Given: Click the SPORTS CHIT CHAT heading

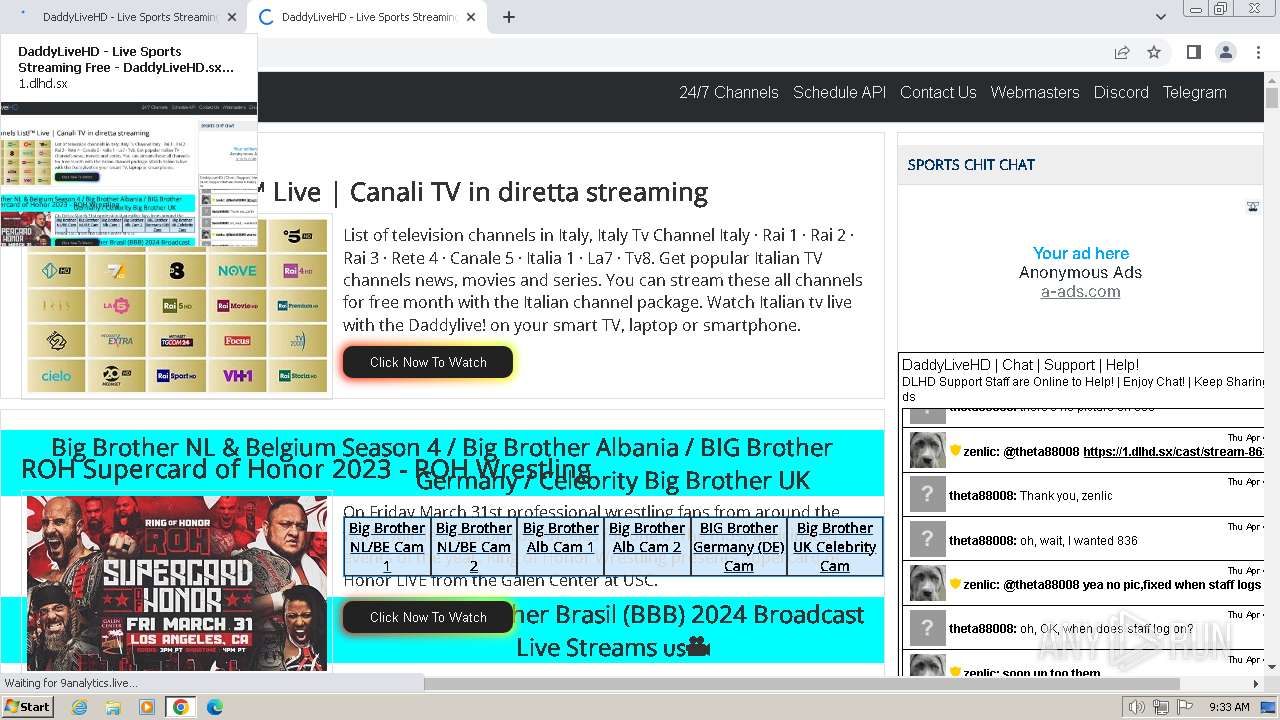Looking at the screenshot, I should click(971, 165).
